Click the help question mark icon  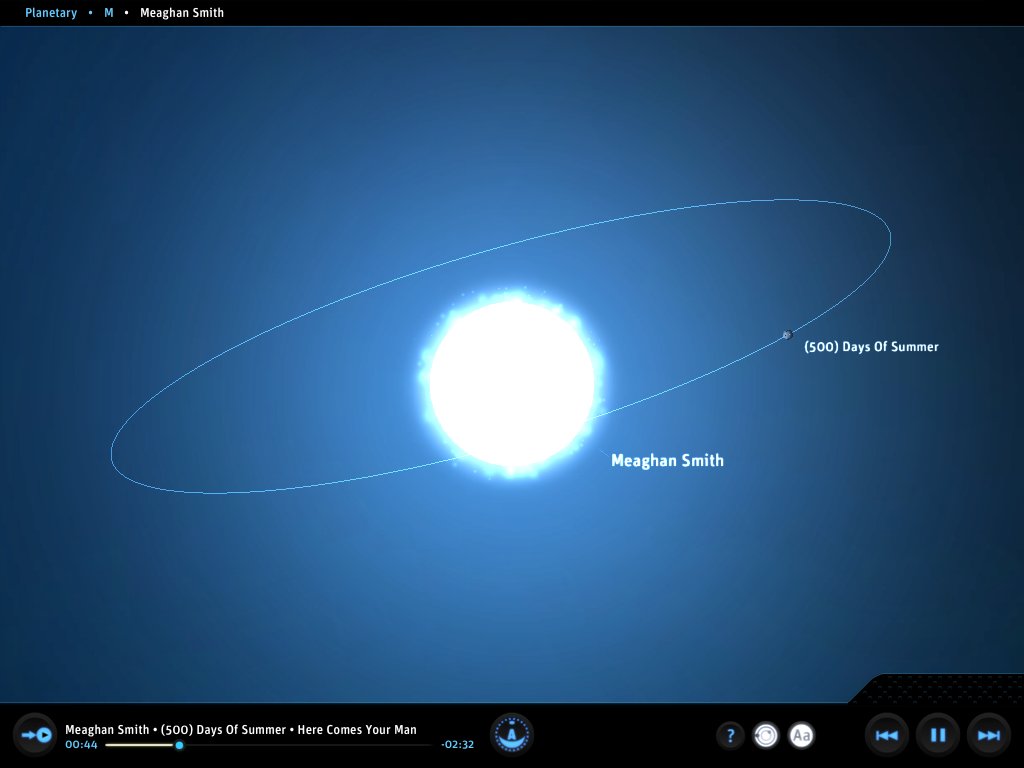click(x=731, y=735)
